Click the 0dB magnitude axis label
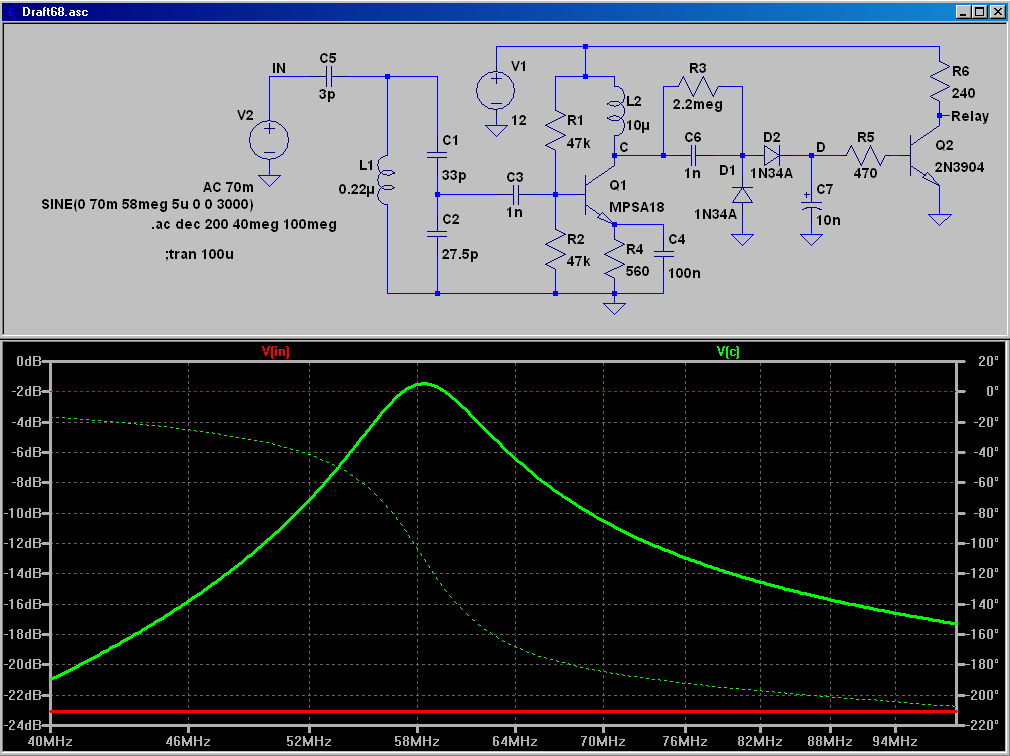Image resolution: width=1010 pixels, height=756 pixels. [x=29, y=361]
